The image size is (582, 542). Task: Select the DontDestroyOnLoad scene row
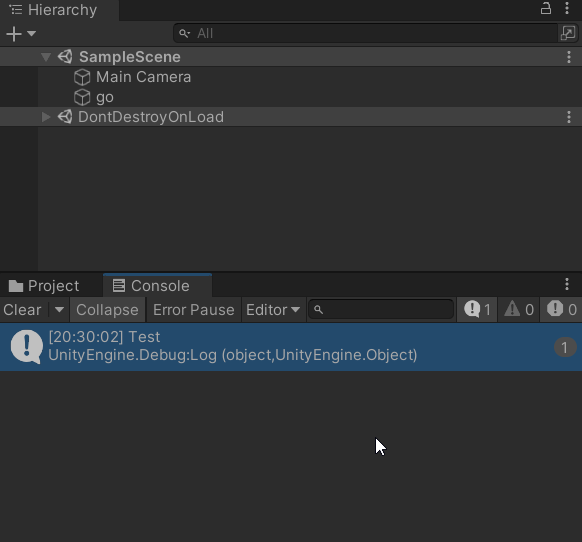tap(291, 117)
